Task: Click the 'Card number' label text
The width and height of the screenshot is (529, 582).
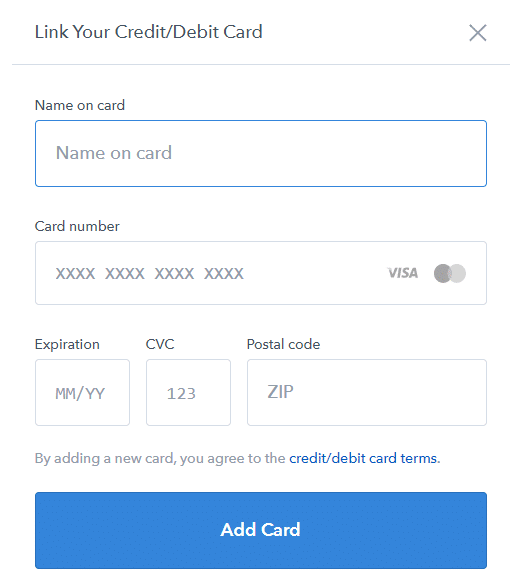Action: click(77, 226)
